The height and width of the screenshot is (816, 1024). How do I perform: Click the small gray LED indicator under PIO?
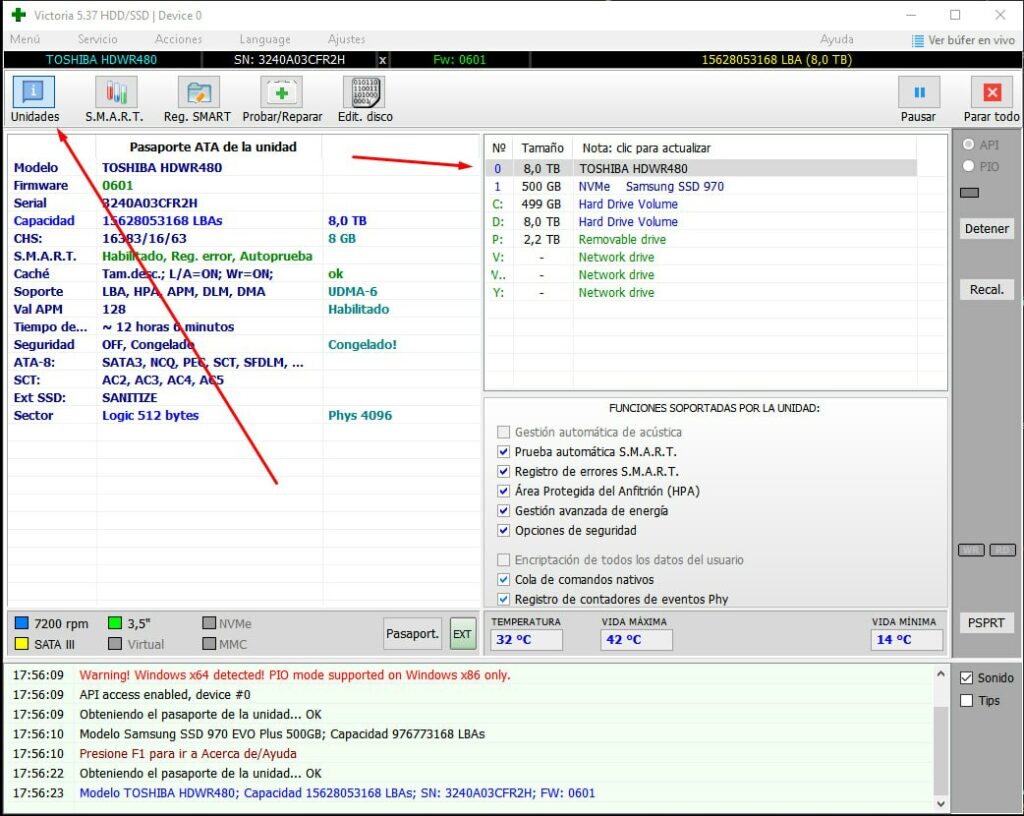tap(970, 193)
